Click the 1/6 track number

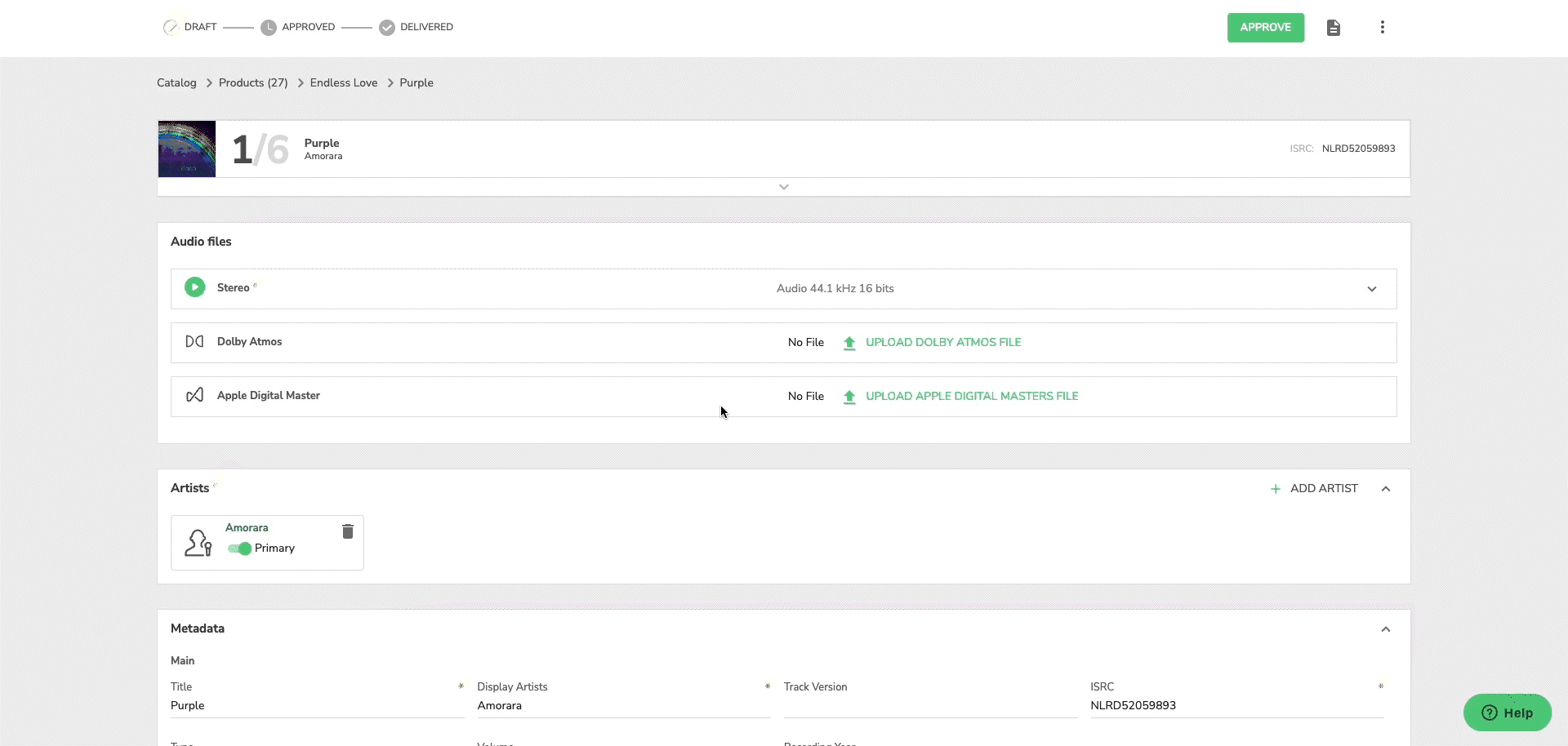click(261, 149)
